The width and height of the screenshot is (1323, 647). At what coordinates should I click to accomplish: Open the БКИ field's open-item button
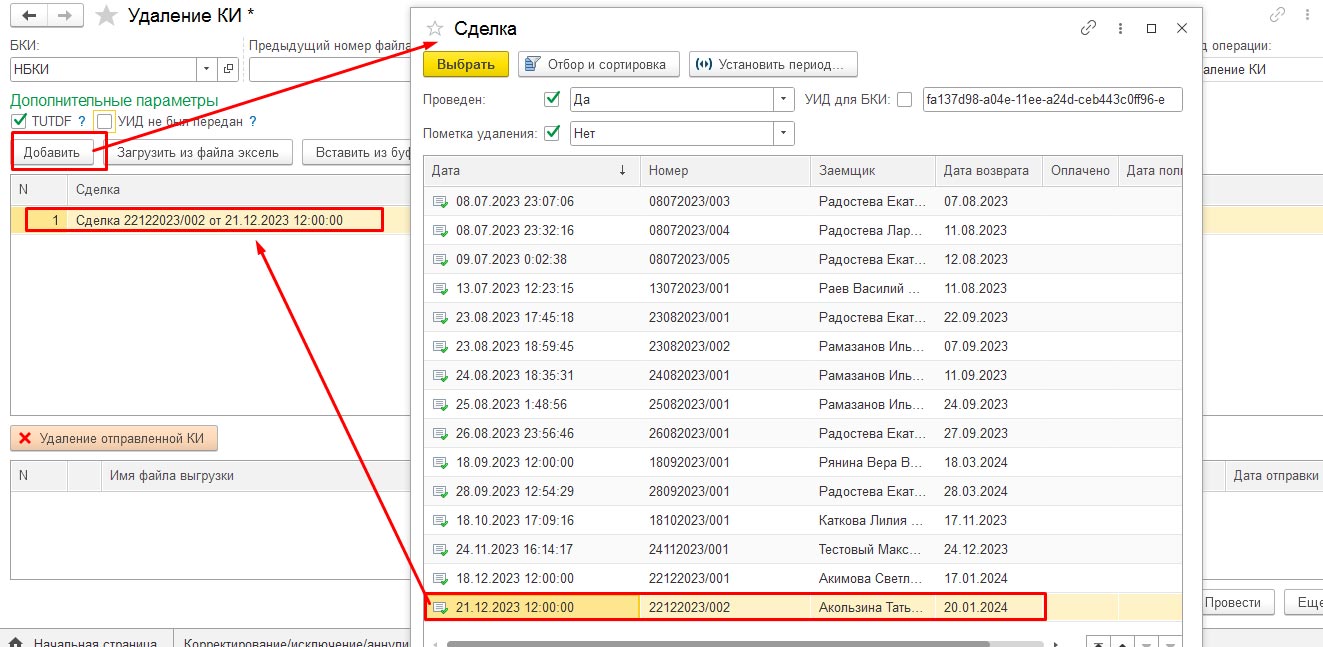[229, 69]
